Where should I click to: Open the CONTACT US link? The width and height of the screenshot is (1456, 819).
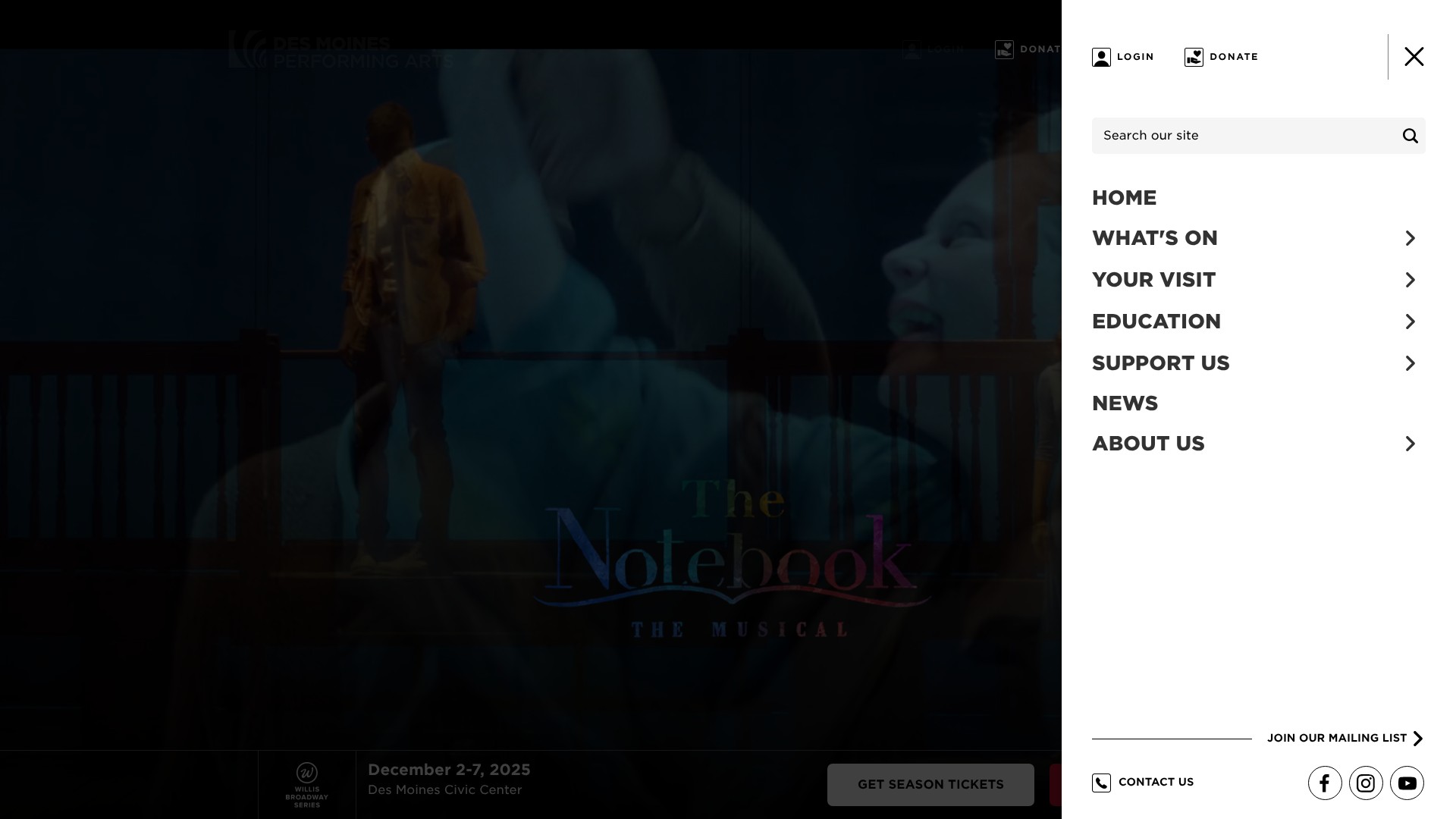pos(1156,782)
